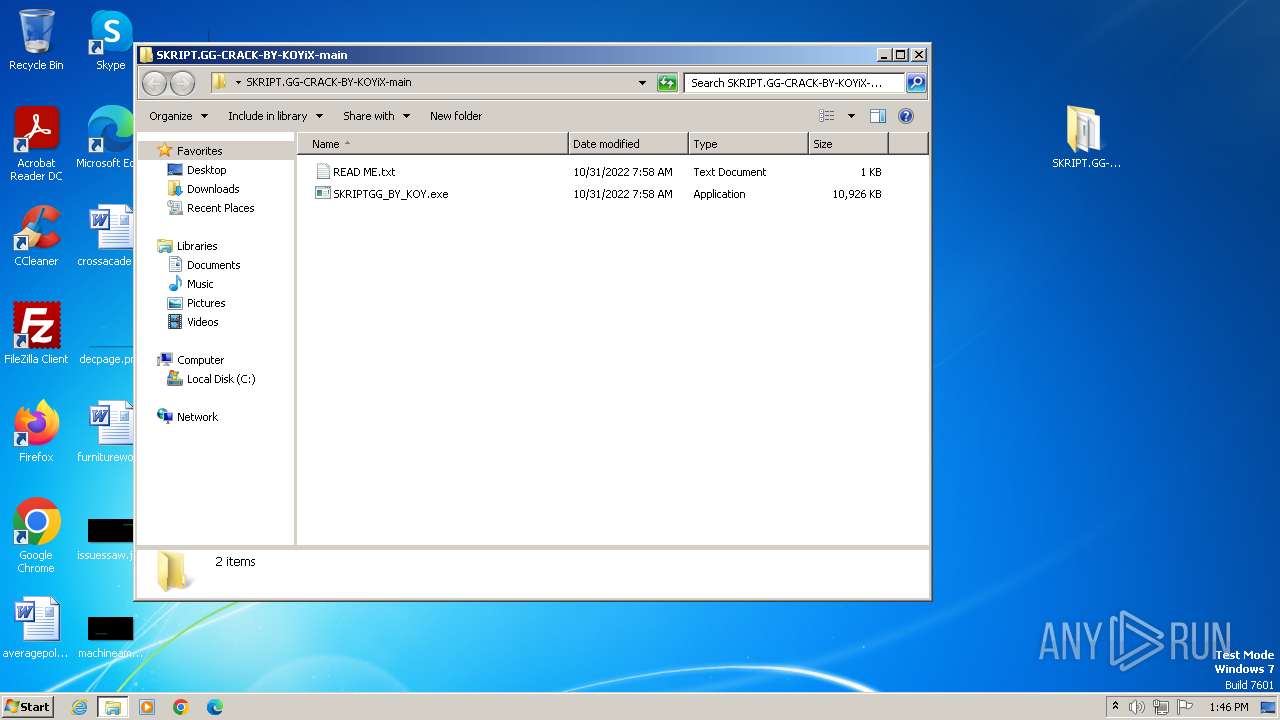Click the address bar path SKRIPT.GG-CRACK-BY-KOYiX-main
1280x720 pixels.
329,83
